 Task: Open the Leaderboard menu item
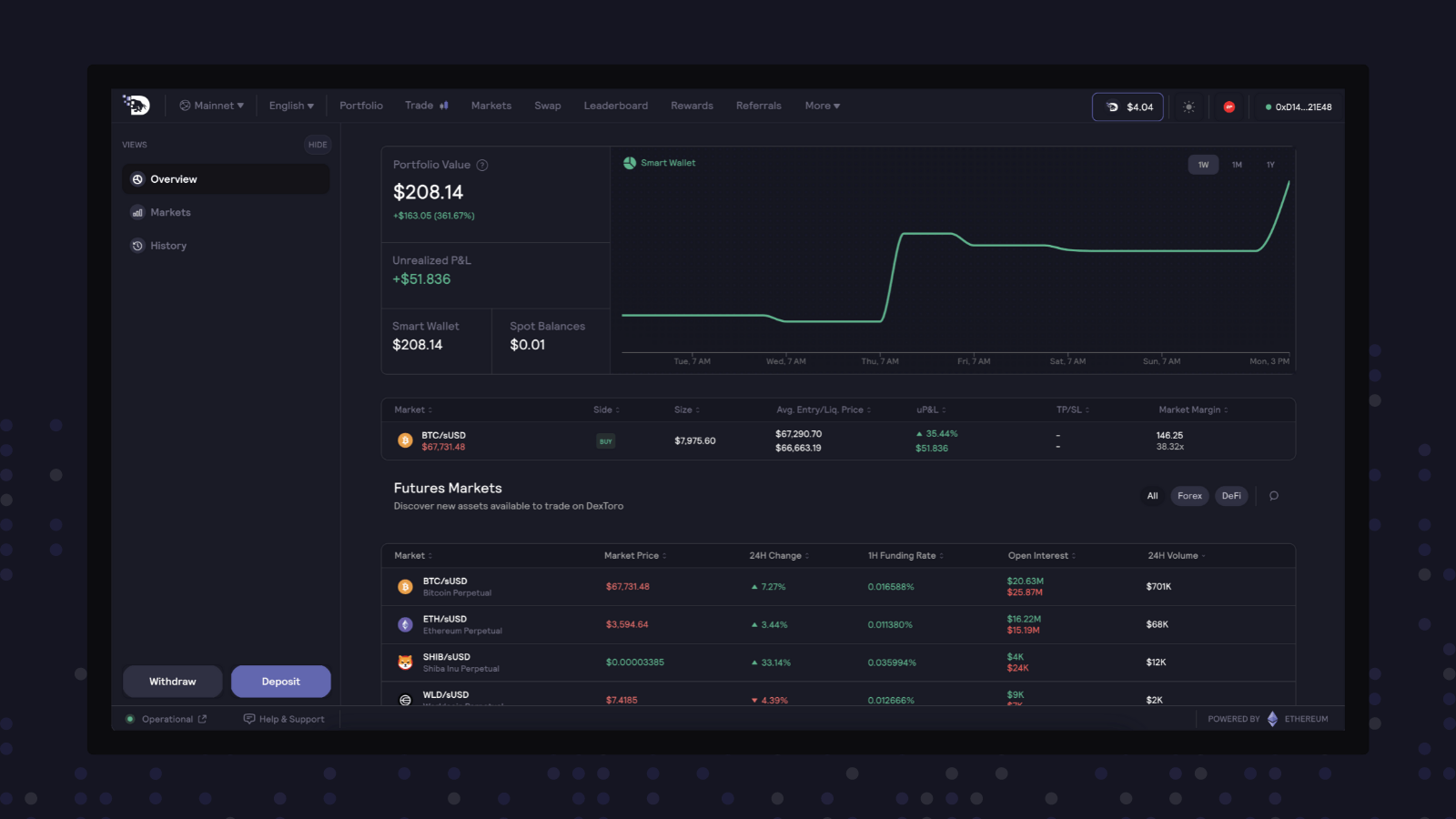616,106
